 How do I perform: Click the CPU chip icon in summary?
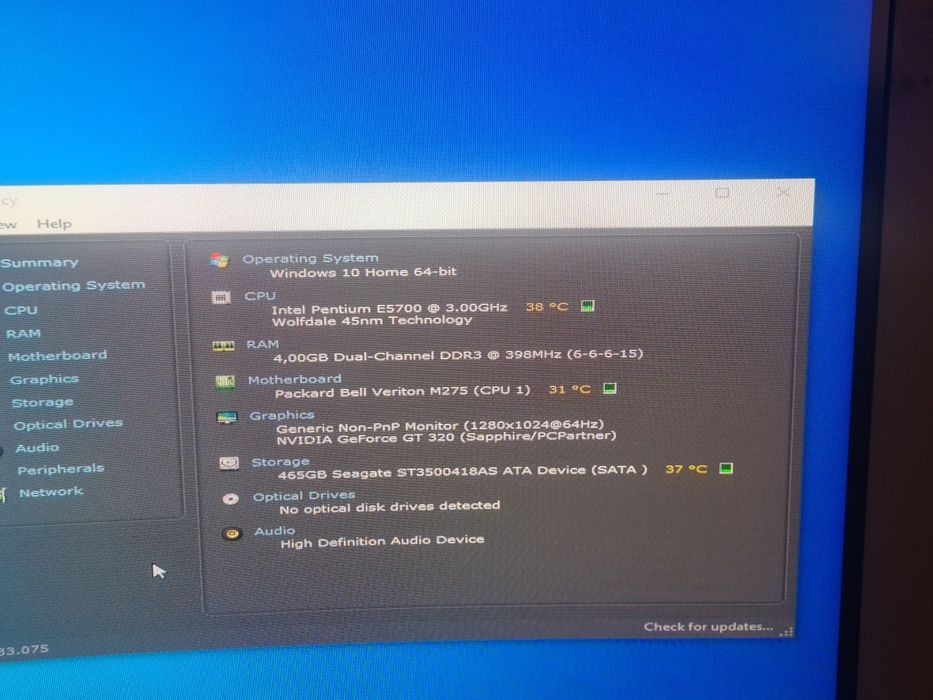pos(221,297)
